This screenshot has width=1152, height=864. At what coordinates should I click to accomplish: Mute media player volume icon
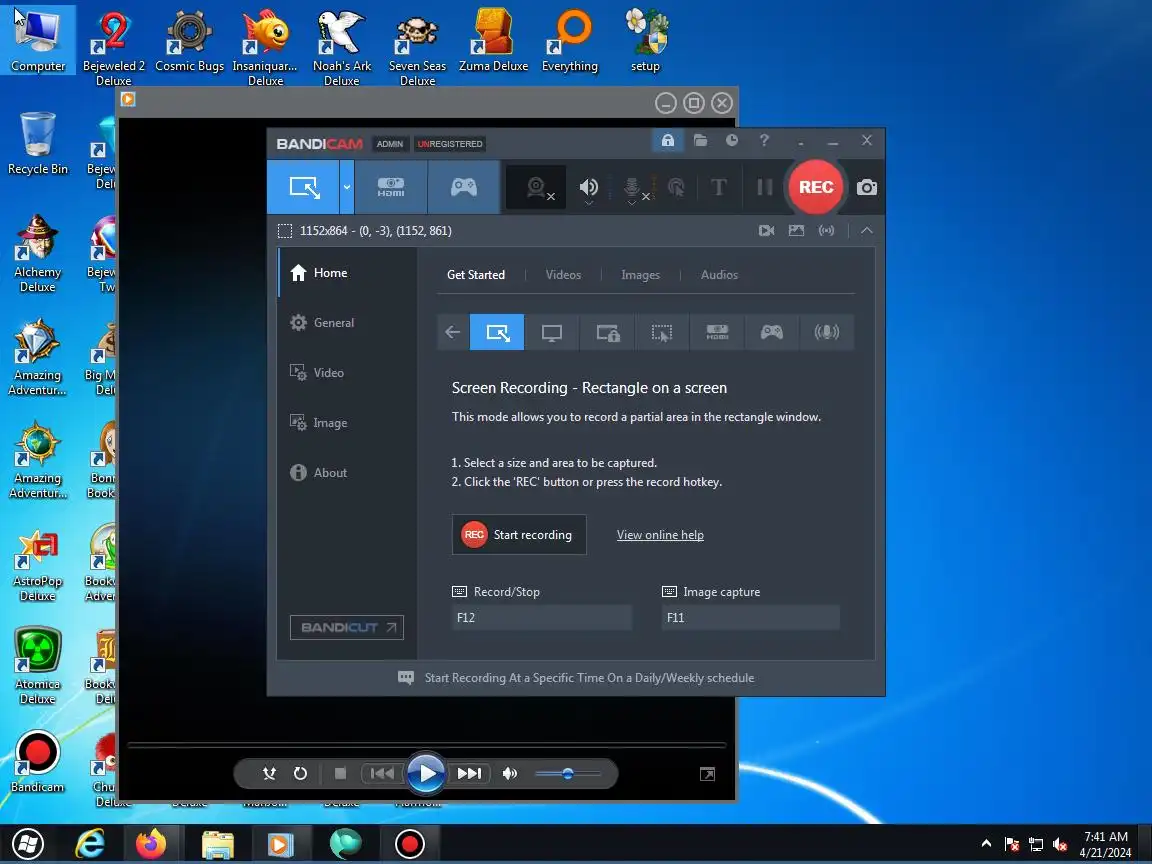pyautogui.click(x=510, y=774)
